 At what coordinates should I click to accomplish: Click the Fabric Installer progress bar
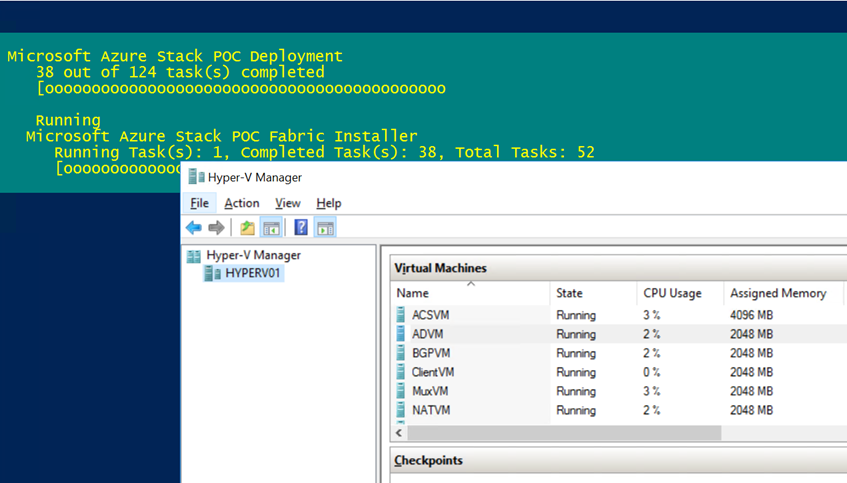pyautogui.click(x=118, y=168)
